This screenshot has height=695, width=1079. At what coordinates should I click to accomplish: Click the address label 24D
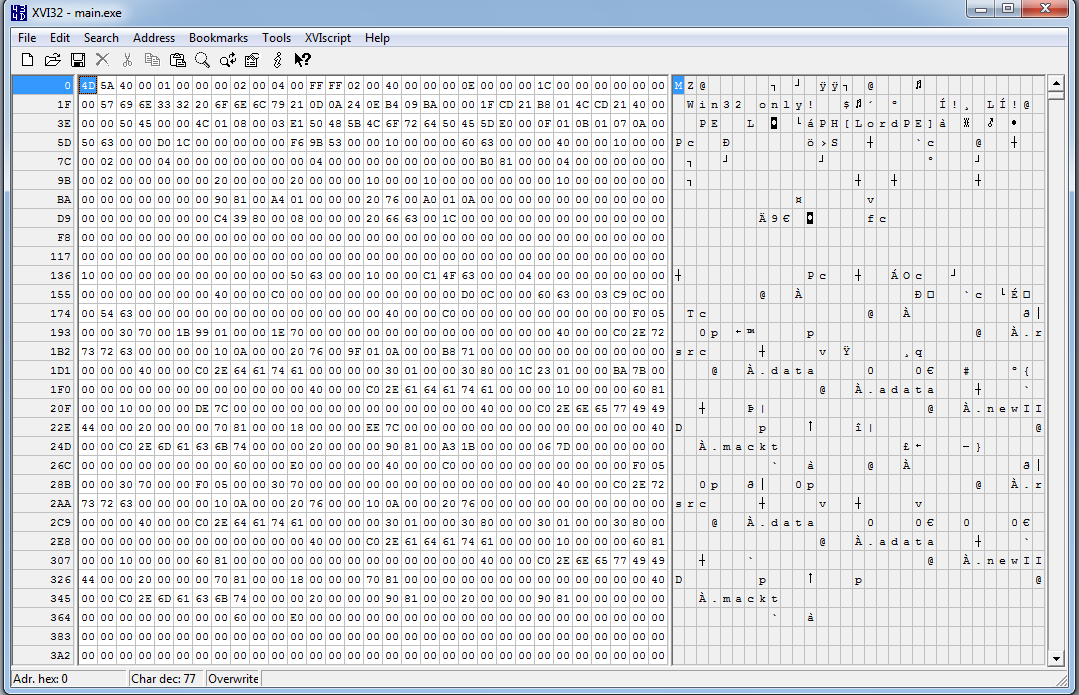(x=61, y=447)
